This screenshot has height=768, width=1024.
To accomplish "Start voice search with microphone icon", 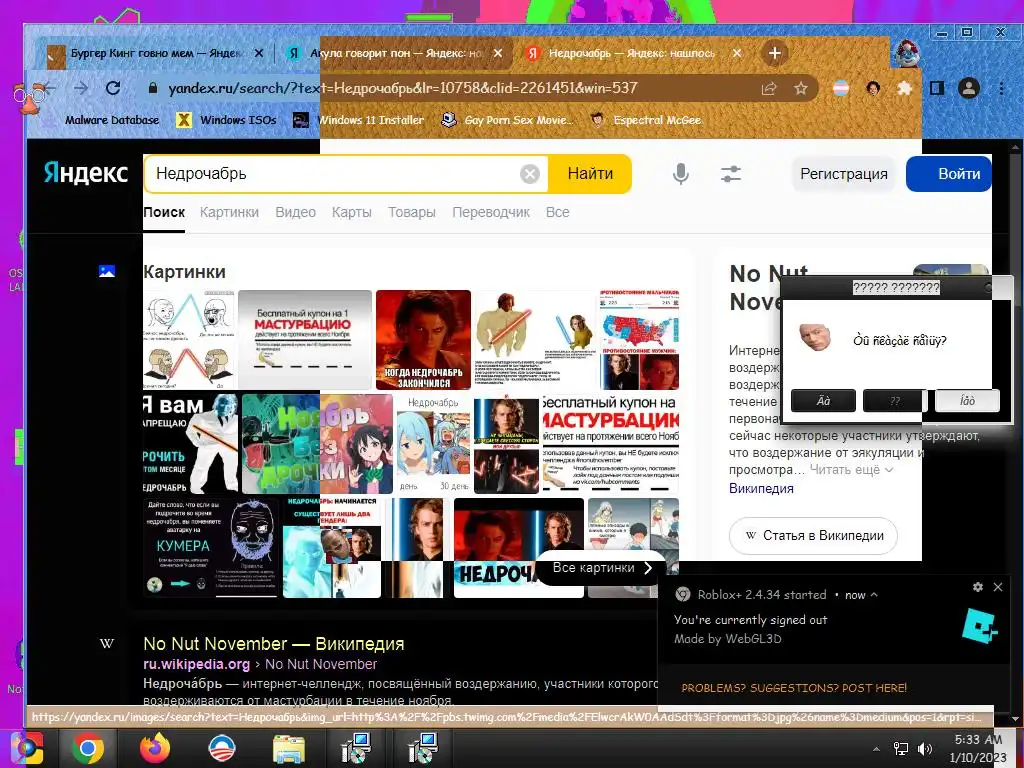I will (x=680, y=174).
